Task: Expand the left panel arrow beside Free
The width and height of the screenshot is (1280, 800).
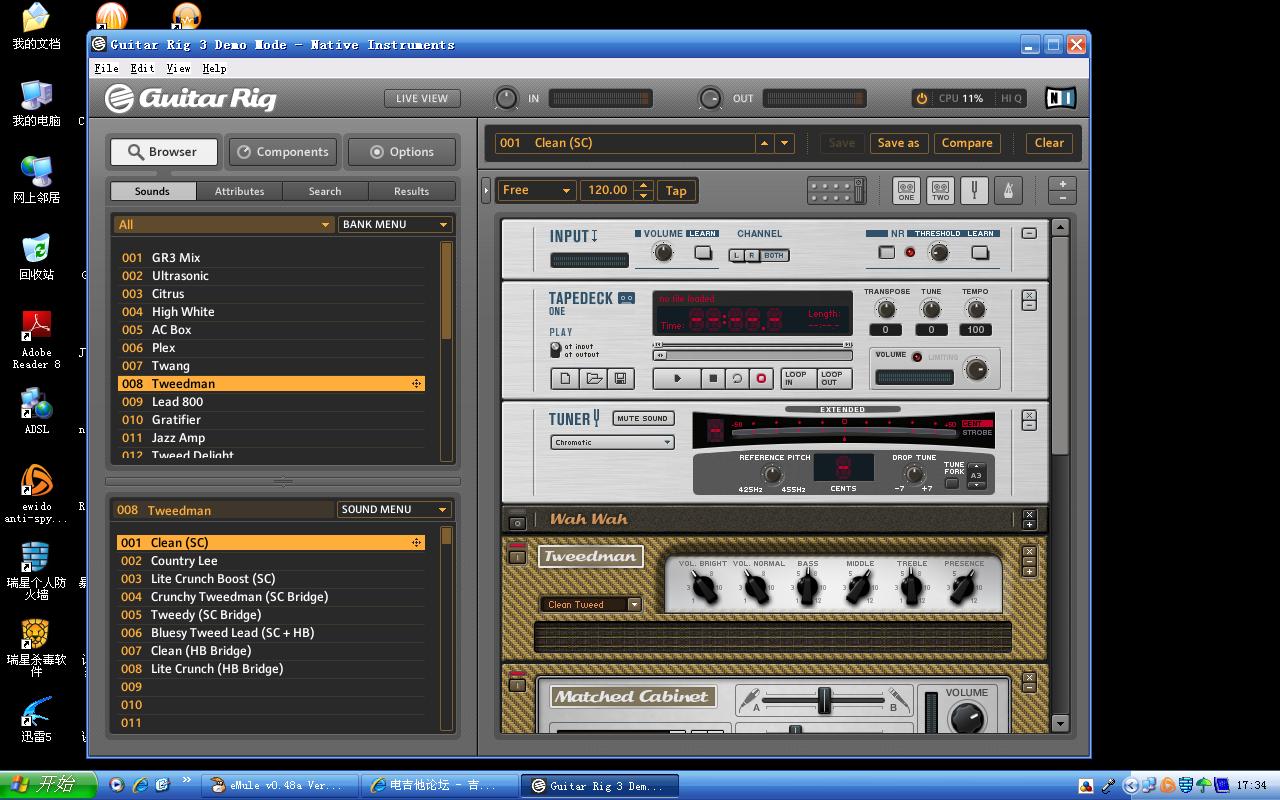Action: (486, 190)
